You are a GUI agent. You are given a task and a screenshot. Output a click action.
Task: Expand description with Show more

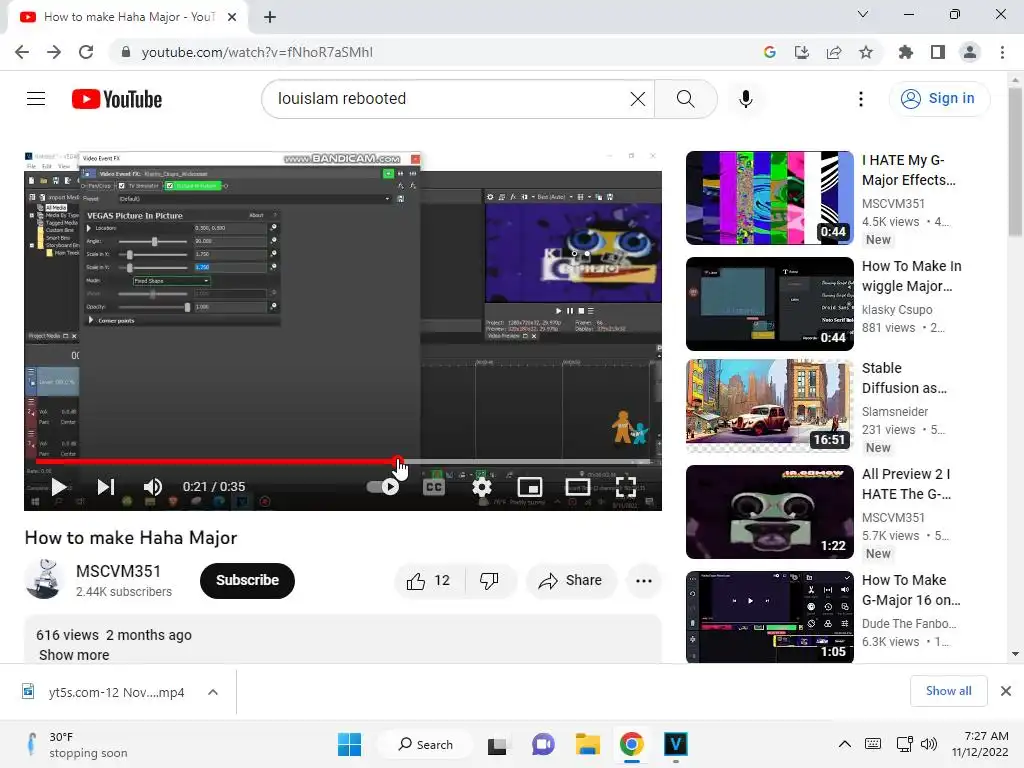pyautogui.click(x=74, y=655)
